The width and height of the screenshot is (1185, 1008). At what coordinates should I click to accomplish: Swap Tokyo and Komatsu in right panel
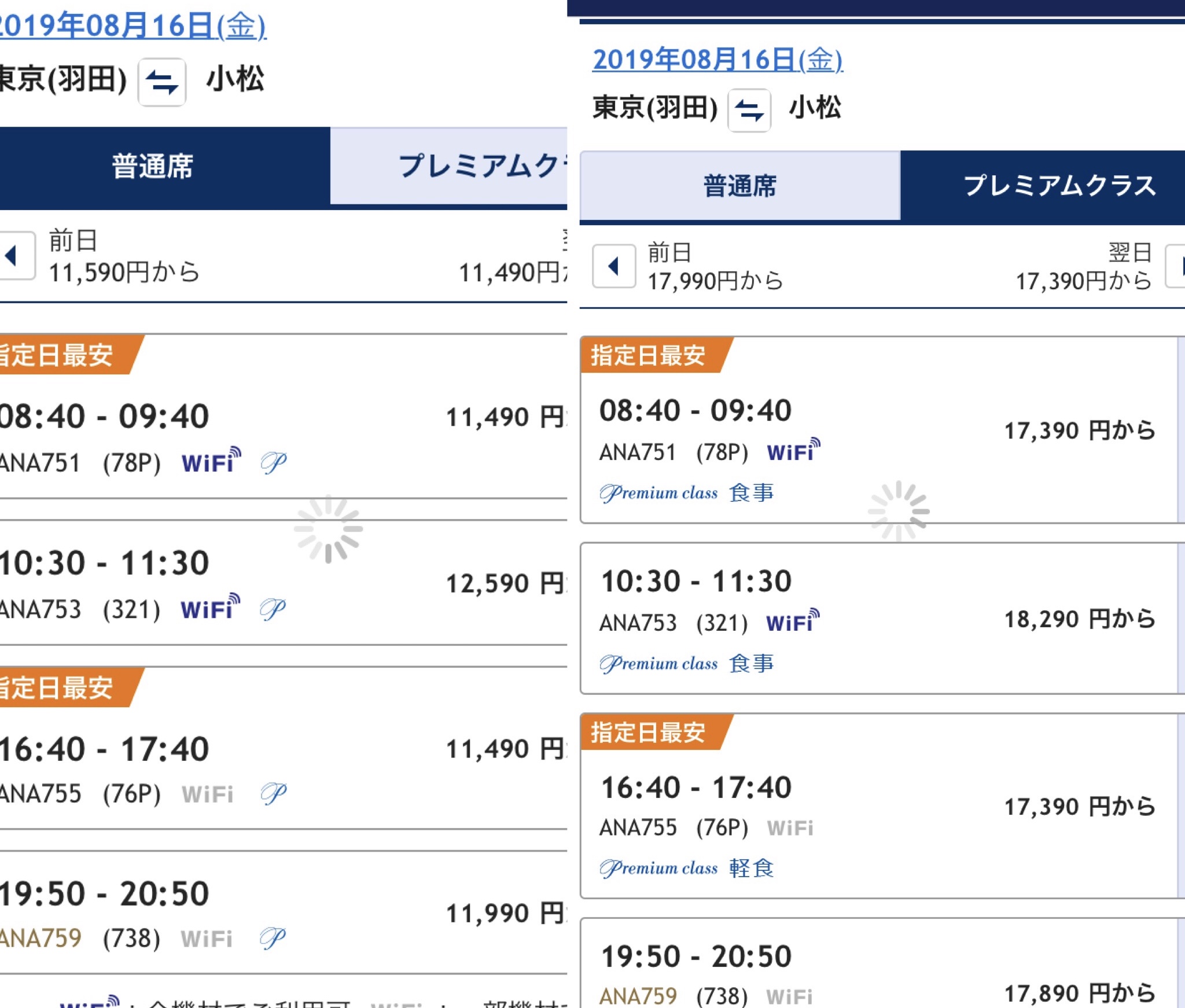pyautogui.click(x=749, y=110)
